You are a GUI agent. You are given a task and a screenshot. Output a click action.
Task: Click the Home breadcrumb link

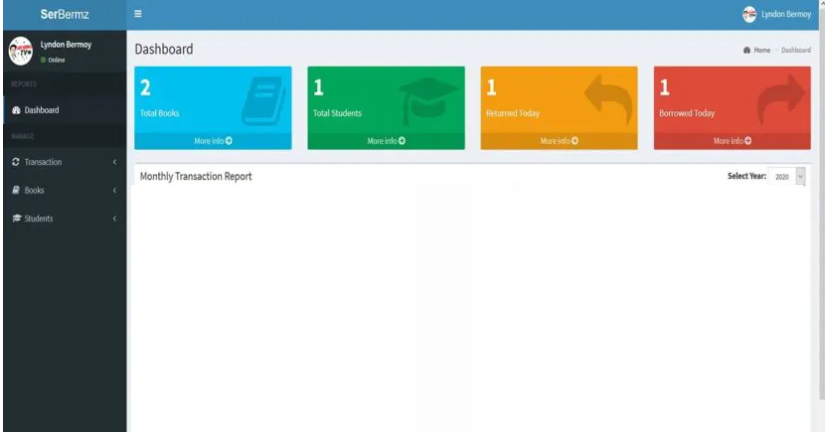click(762, 50)
